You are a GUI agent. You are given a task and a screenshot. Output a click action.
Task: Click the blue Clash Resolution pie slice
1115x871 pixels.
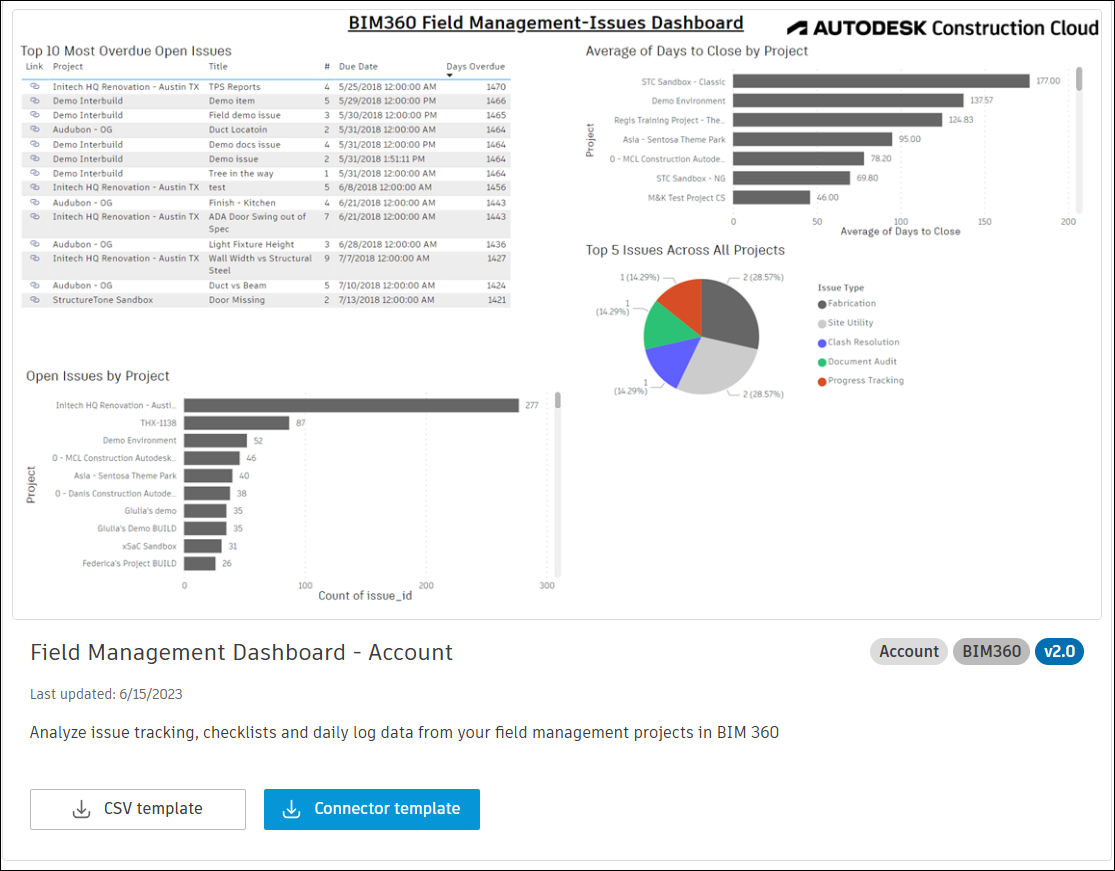(x=671, y=360)
